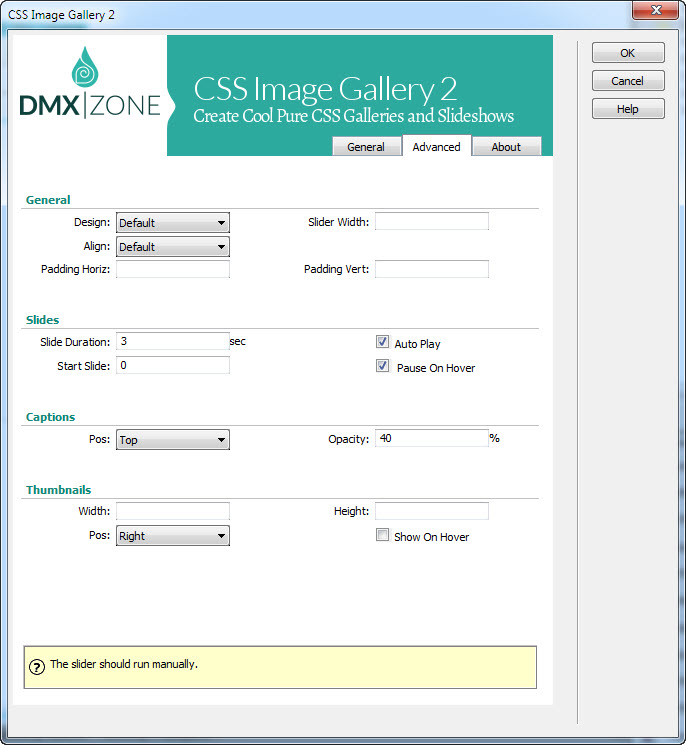The width and height of the screenshot is (686, 745).
Task: Disable the Auto Play checkbox
Action: point(382,342)
